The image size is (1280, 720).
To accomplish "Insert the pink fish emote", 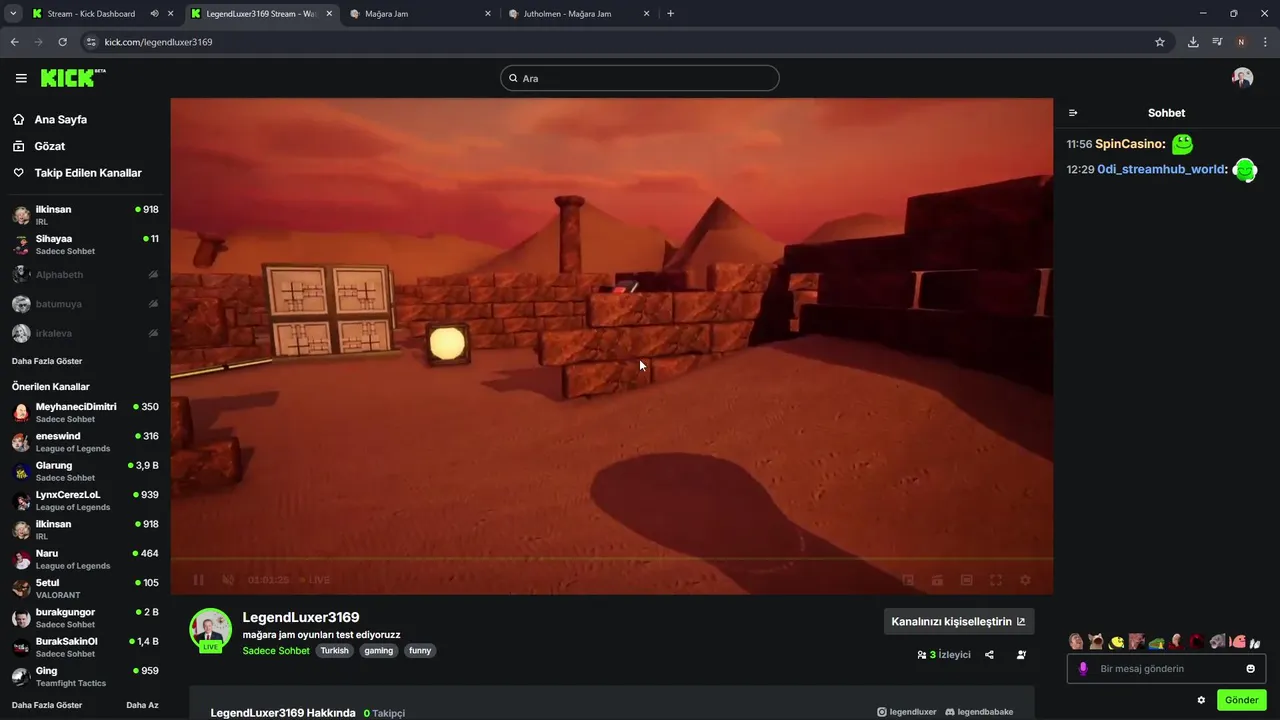I will [x=1237, y=642].
